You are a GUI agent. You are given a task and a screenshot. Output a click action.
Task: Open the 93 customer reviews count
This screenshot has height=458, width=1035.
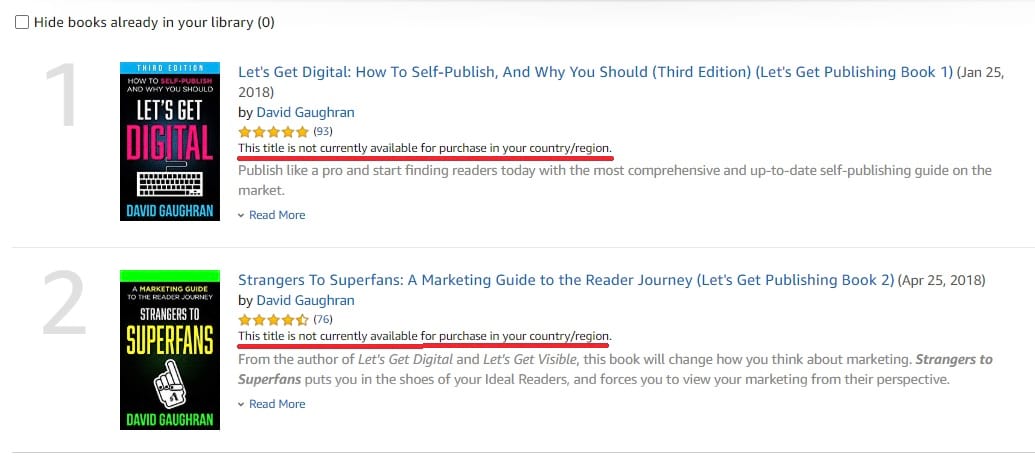[x=323, y=131]
